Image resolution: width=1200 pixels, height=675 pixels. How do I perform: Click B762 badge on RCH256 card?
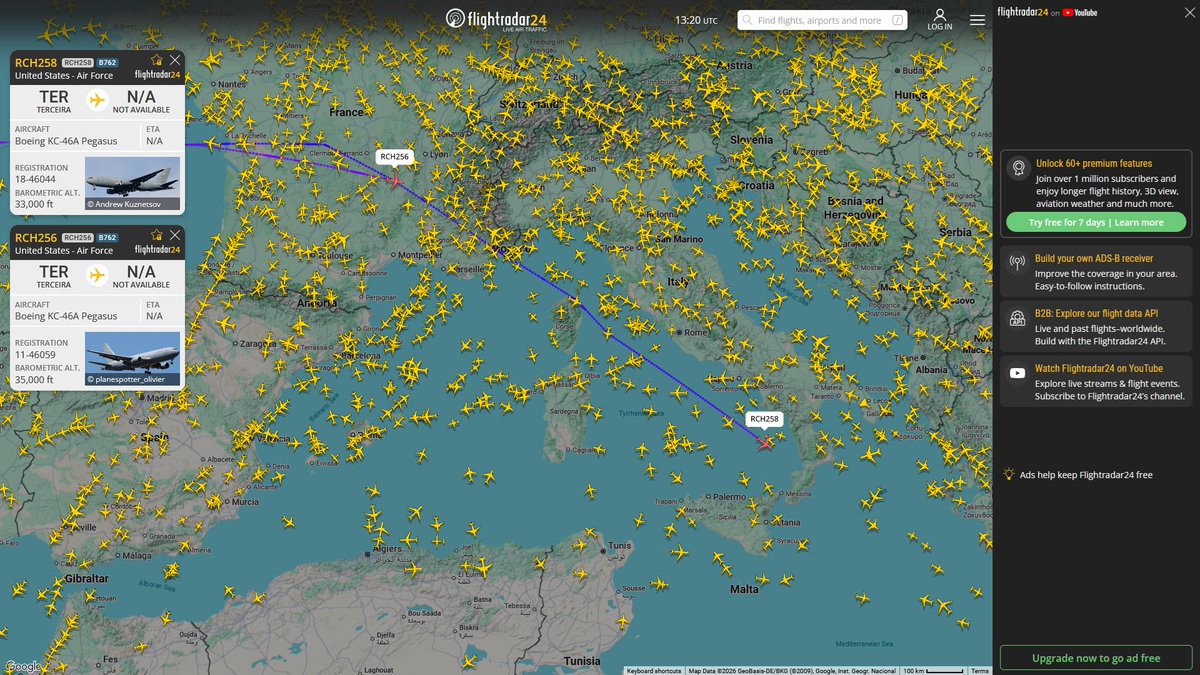tap(107, 238)
